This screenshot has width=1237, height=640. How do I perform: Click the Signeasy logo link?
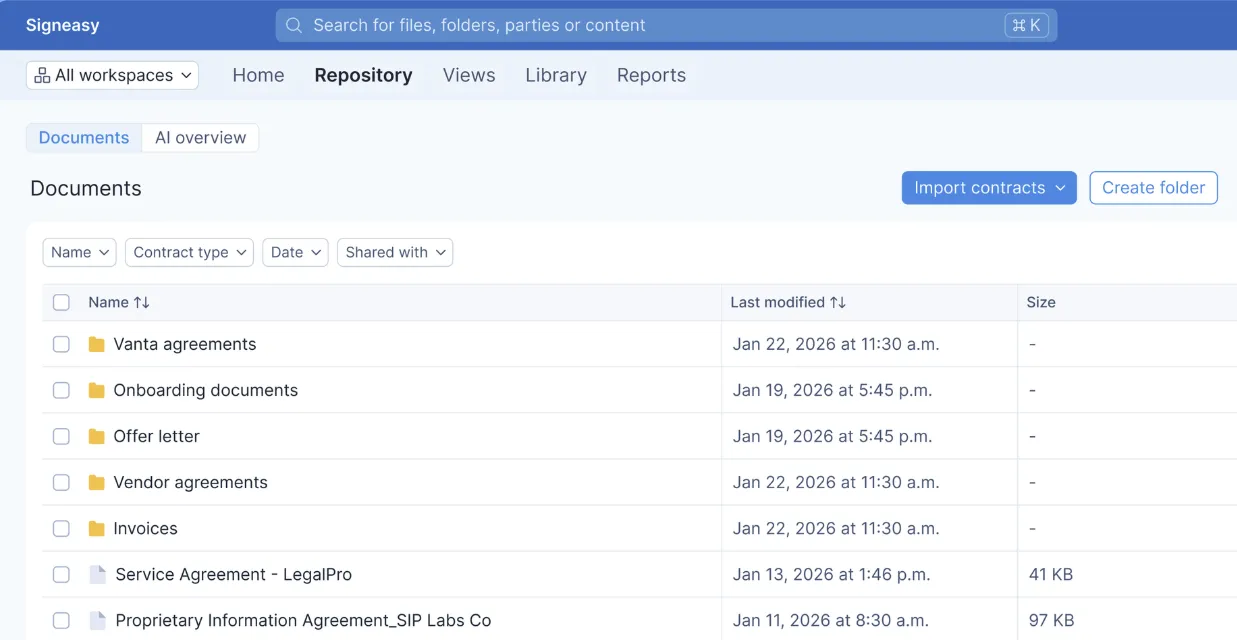click(x=62, y=25)
